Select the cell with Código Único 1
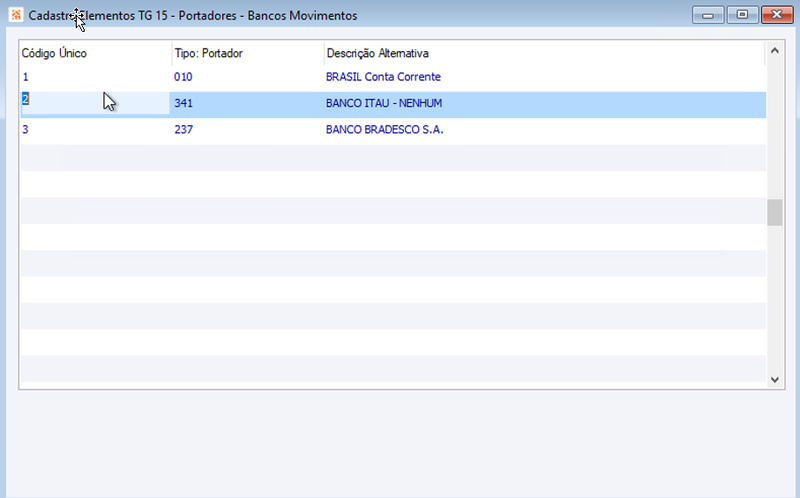The image size is (800, 498). 95,77
